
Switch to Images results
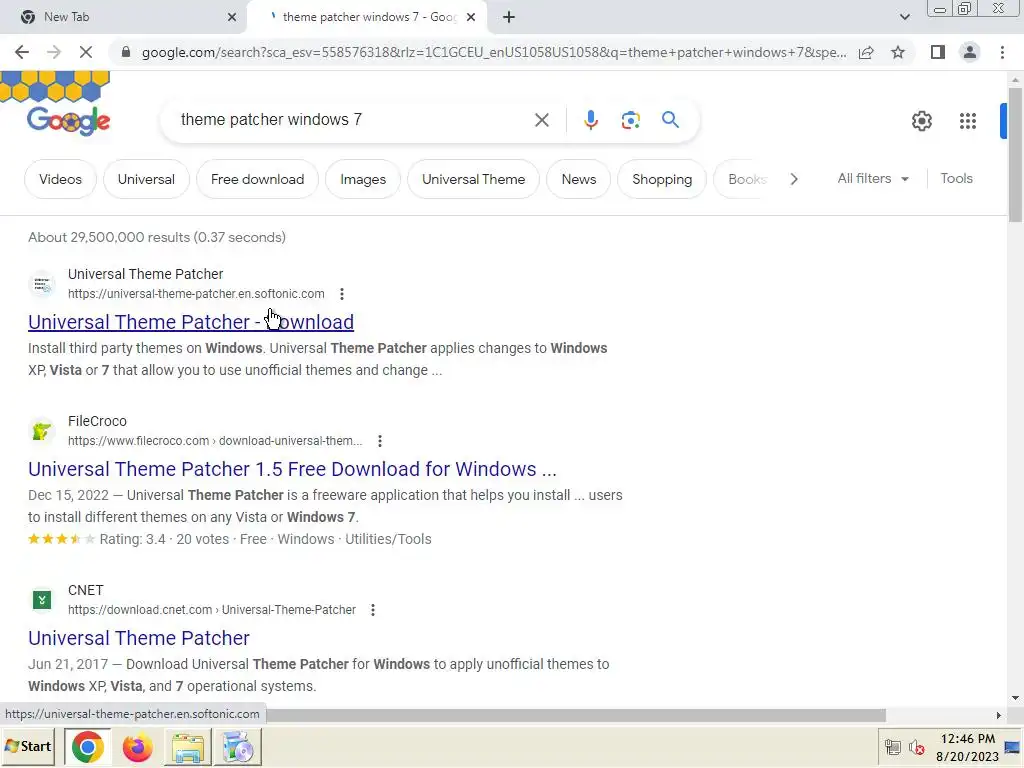(x=362, y=179)
